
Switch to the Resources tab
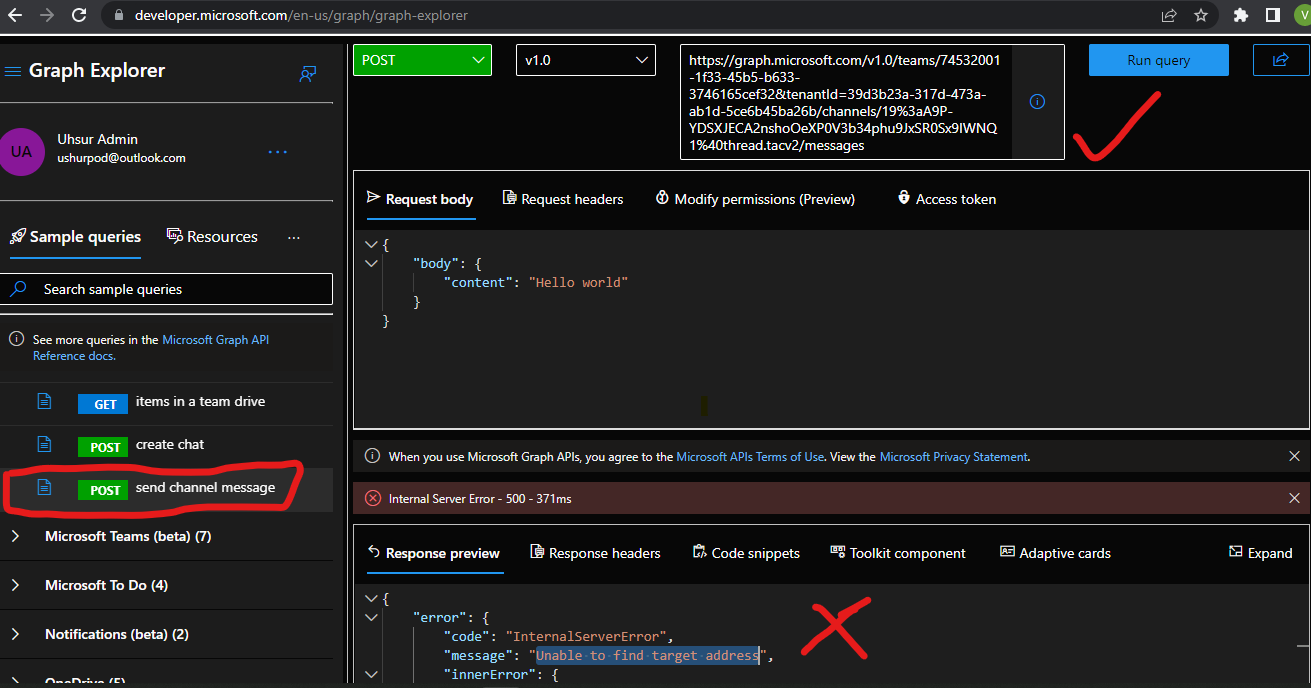tap(212, 237)
